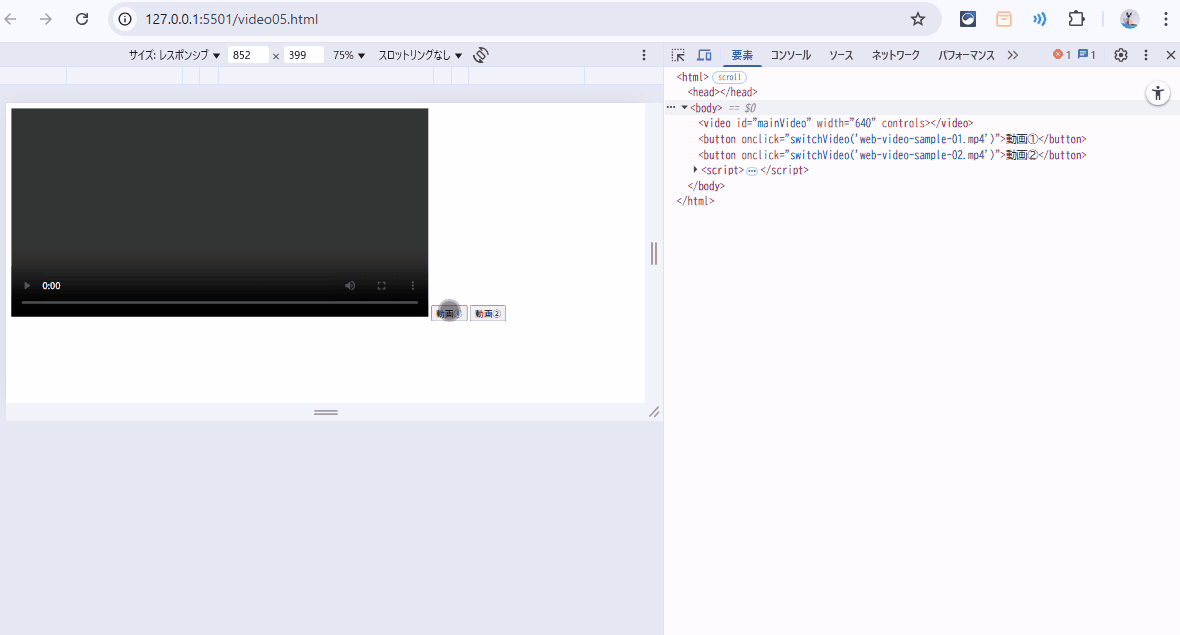Expand the script element in the DOM tree
This screenshot has width=1180, height=635.
[x=695, y=170]
